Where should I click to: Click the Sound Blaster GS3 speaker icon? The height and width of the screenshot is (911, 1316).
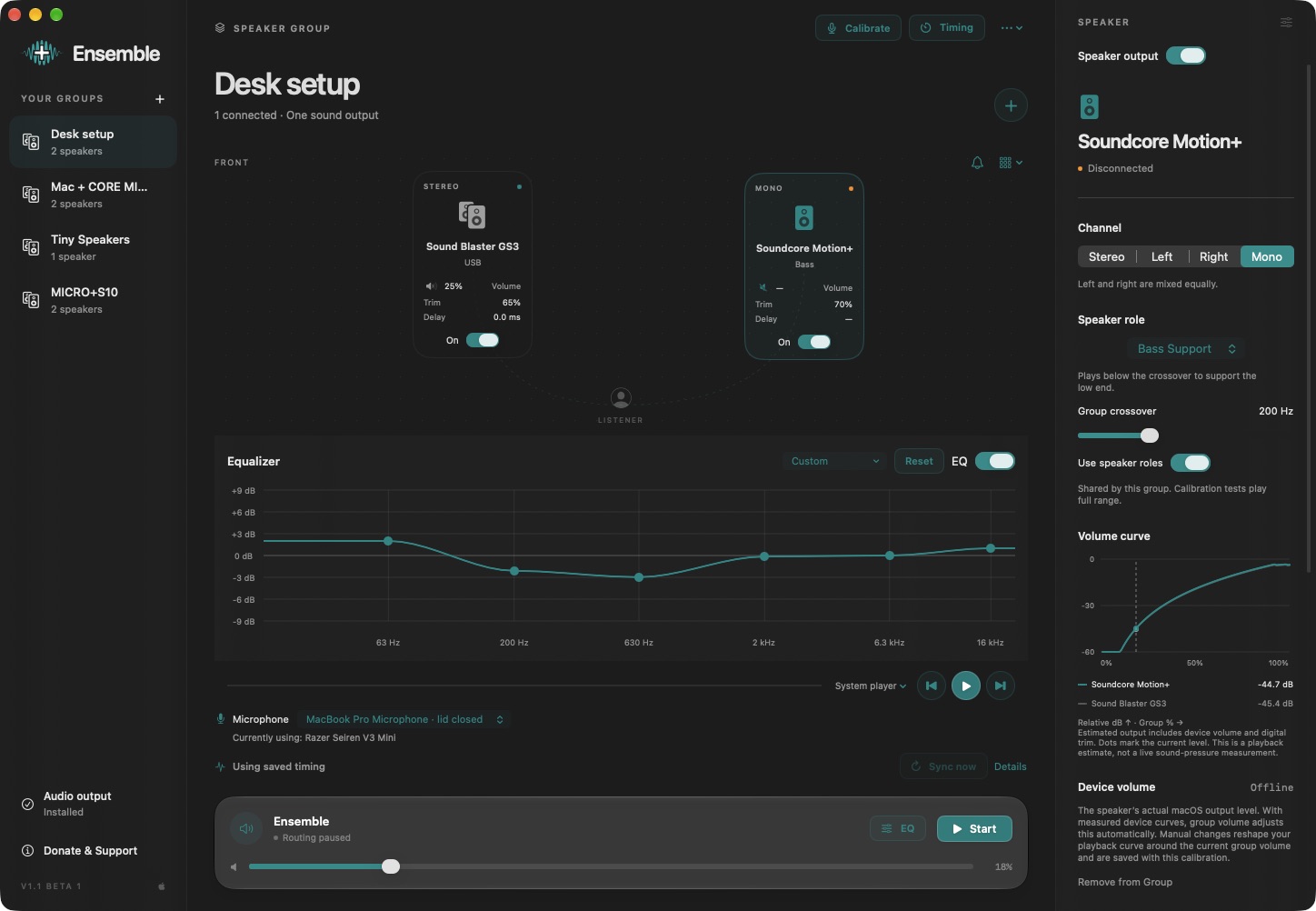tap(472, 215)
